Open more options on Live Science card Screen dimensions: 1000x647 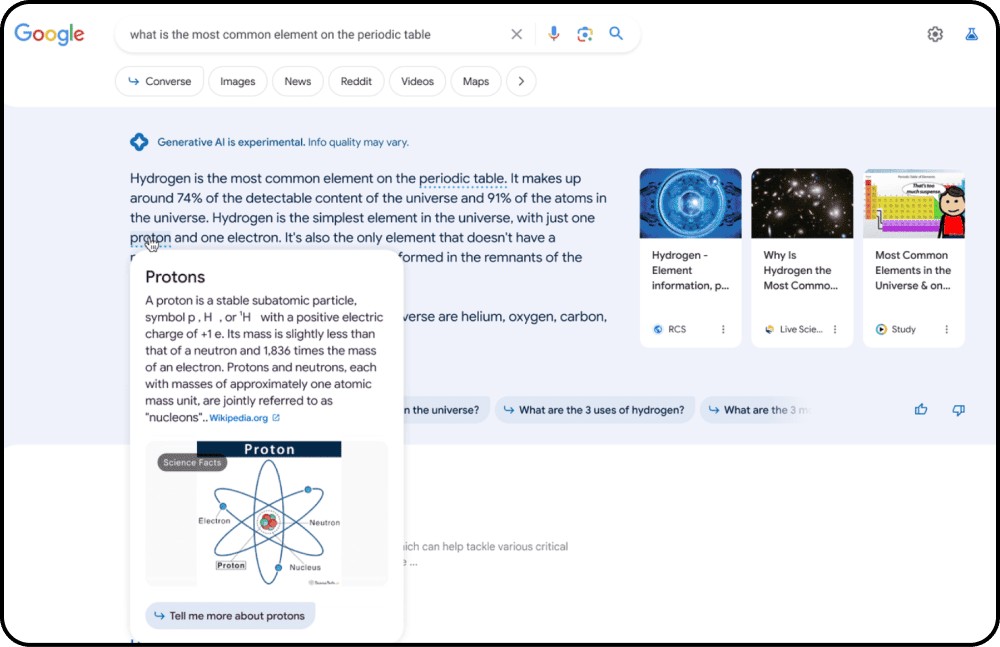[835, 329]
